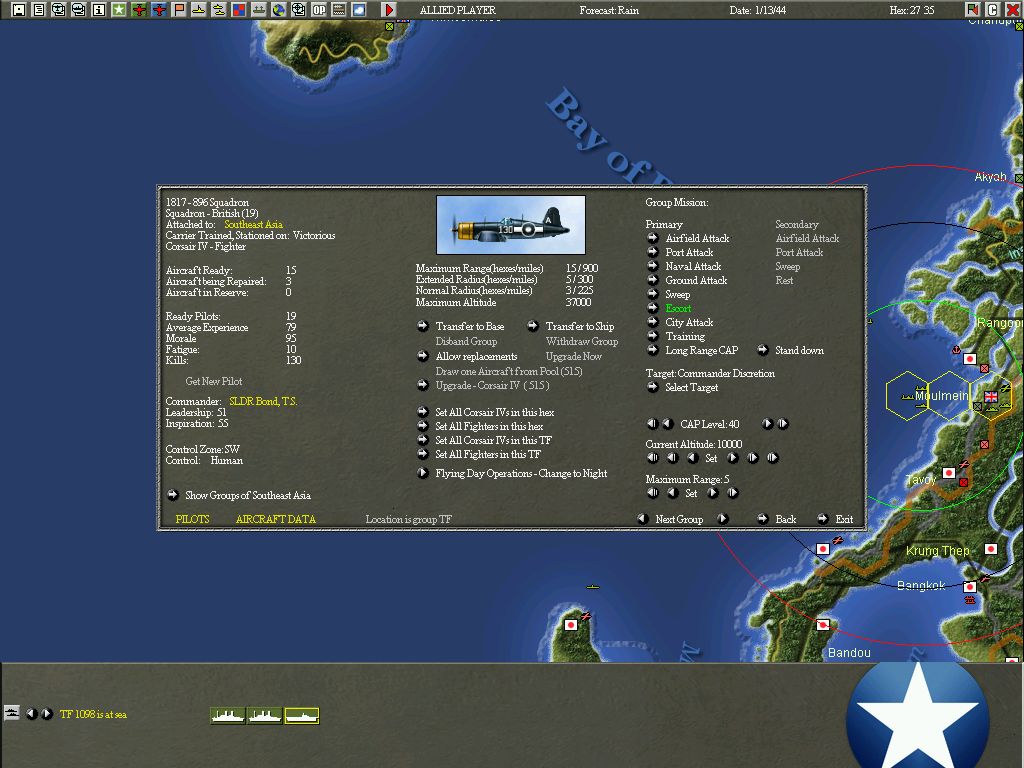Click the Corsair aircraft picture
This screenshot has width=1024, height=768.
click(511, 225)
